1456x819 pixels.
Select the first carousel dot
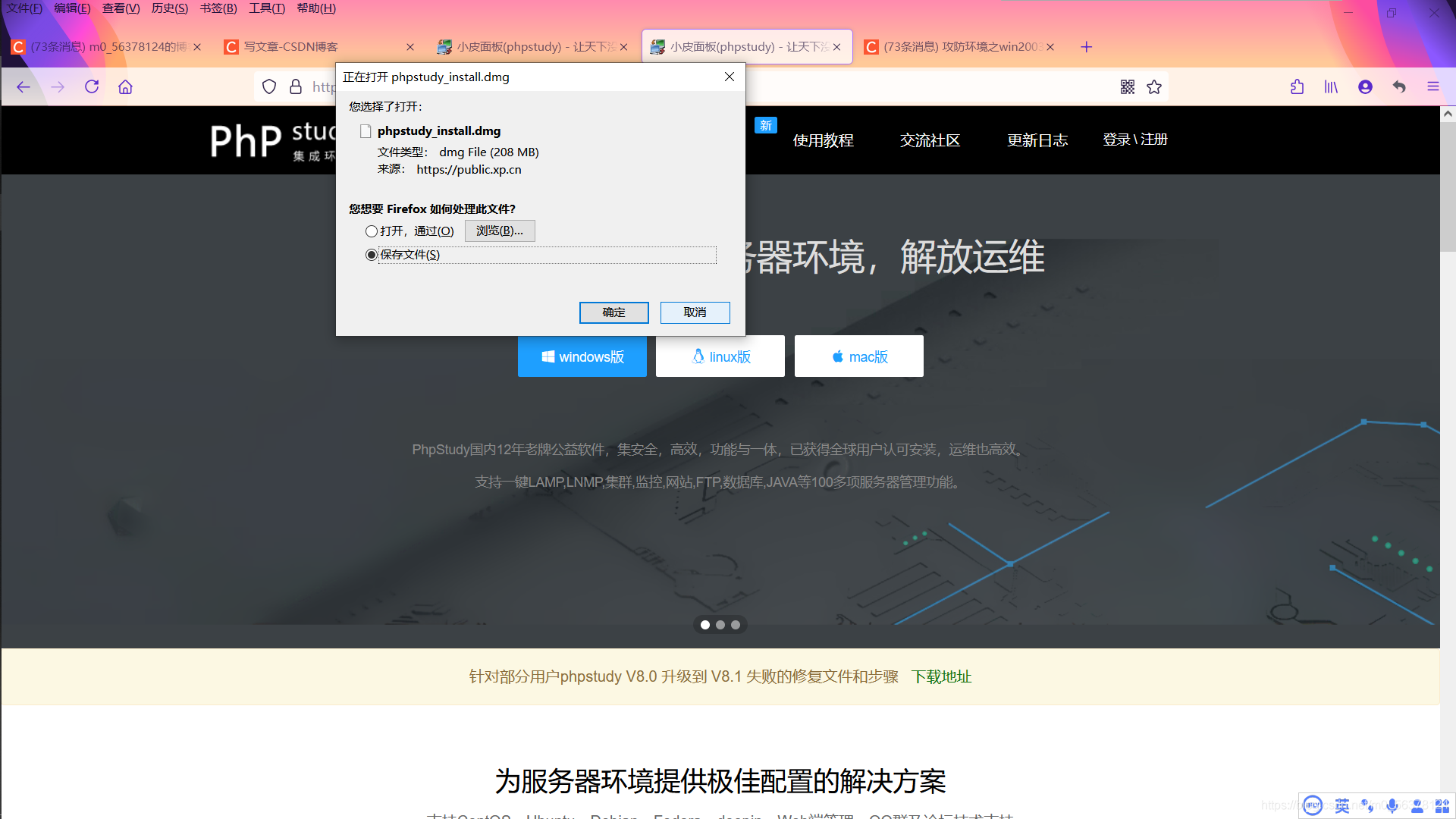(705, 625)
